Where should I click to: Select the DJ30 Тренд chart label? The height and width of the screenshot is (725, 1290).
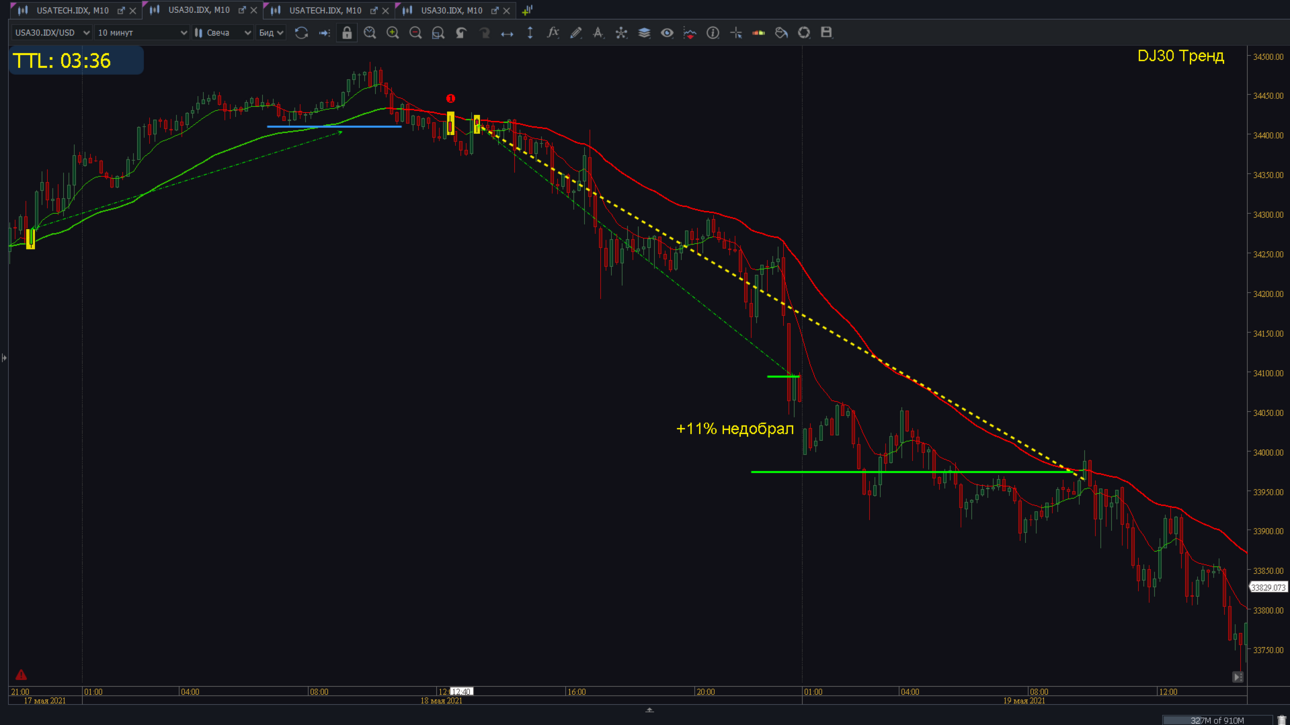[x=1180, y=56]
